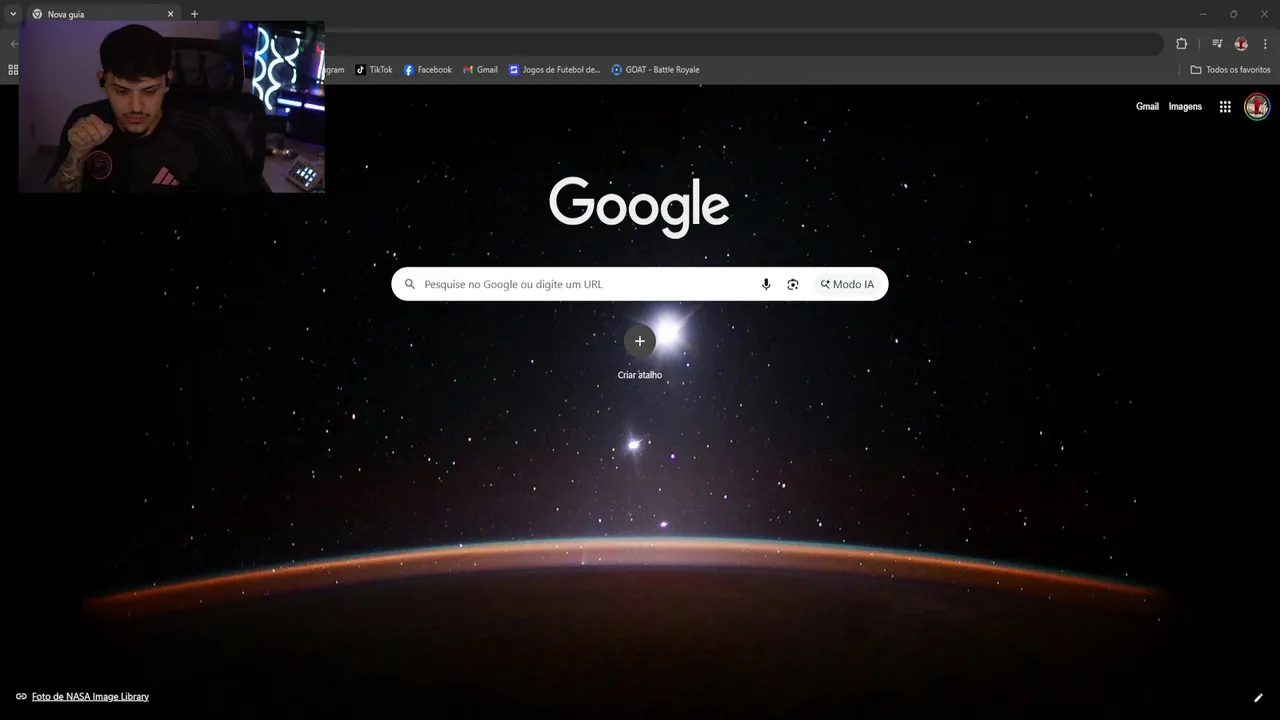Open Modo IA search mode
Image resolution: width=1280 pixels, height=720 pixels.
click(847, 284)
